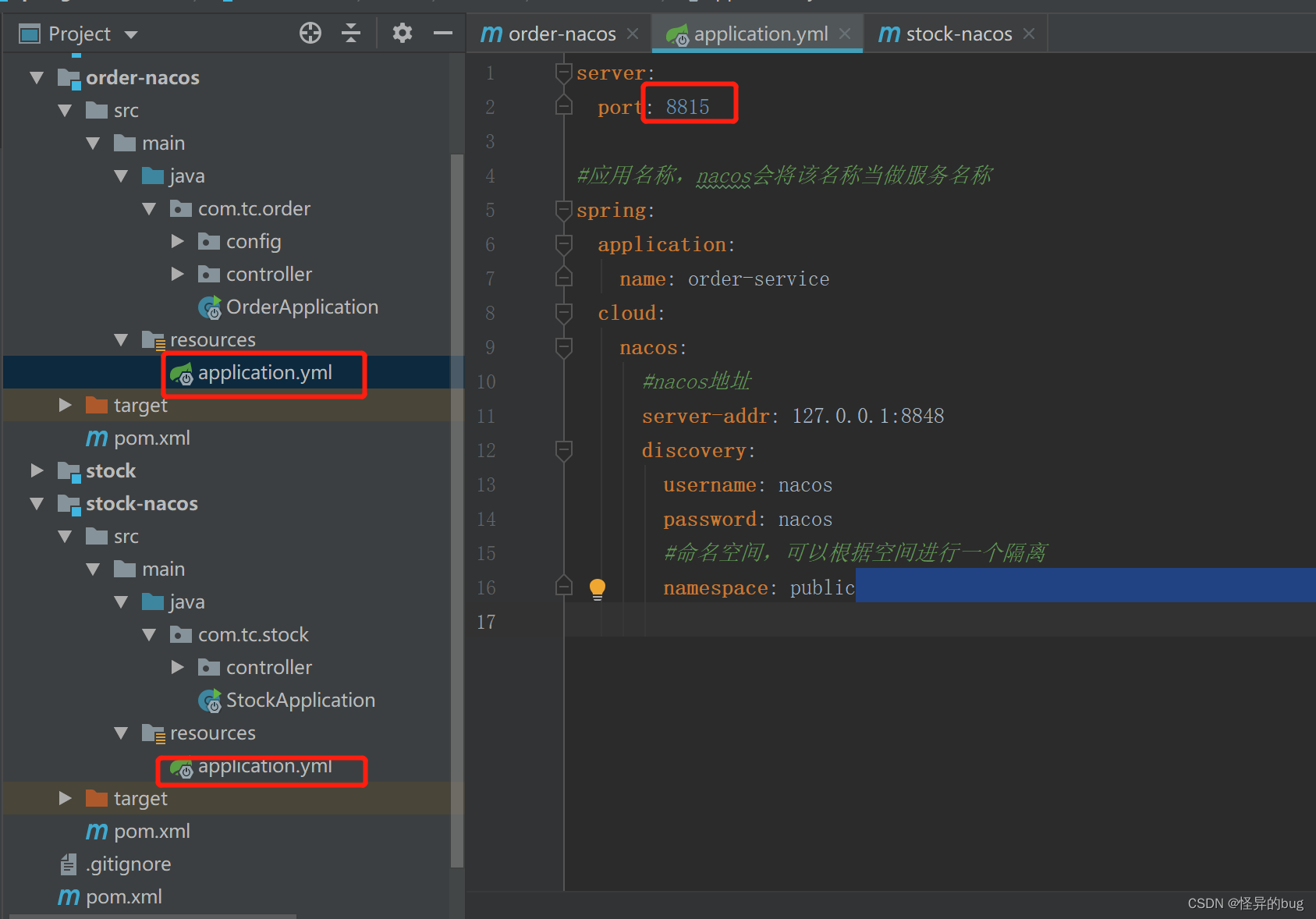Viewport: 1316px width, 919px height.
Task: Open the root pom.xml file
Action: click(123, 897)
